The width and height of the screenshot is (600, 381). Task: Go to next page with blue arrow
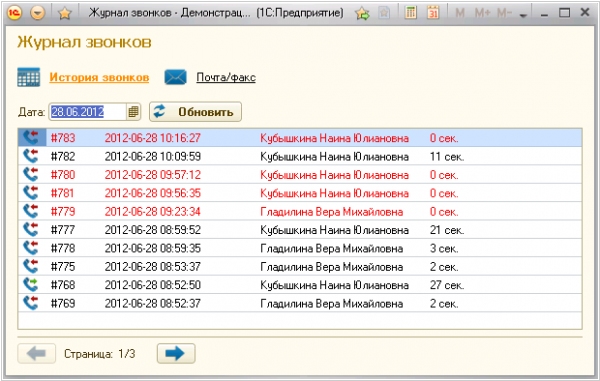point(176,353)
